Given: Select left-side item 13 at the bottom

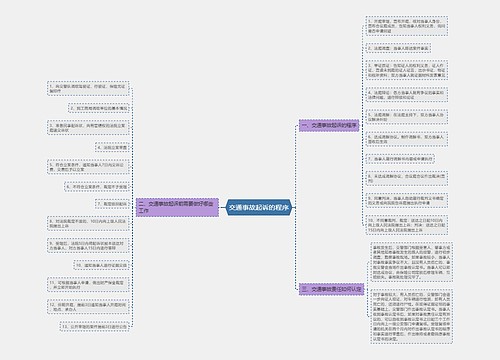Looking at the screenshot, I should pyautogui.click(x=95, y=327).
